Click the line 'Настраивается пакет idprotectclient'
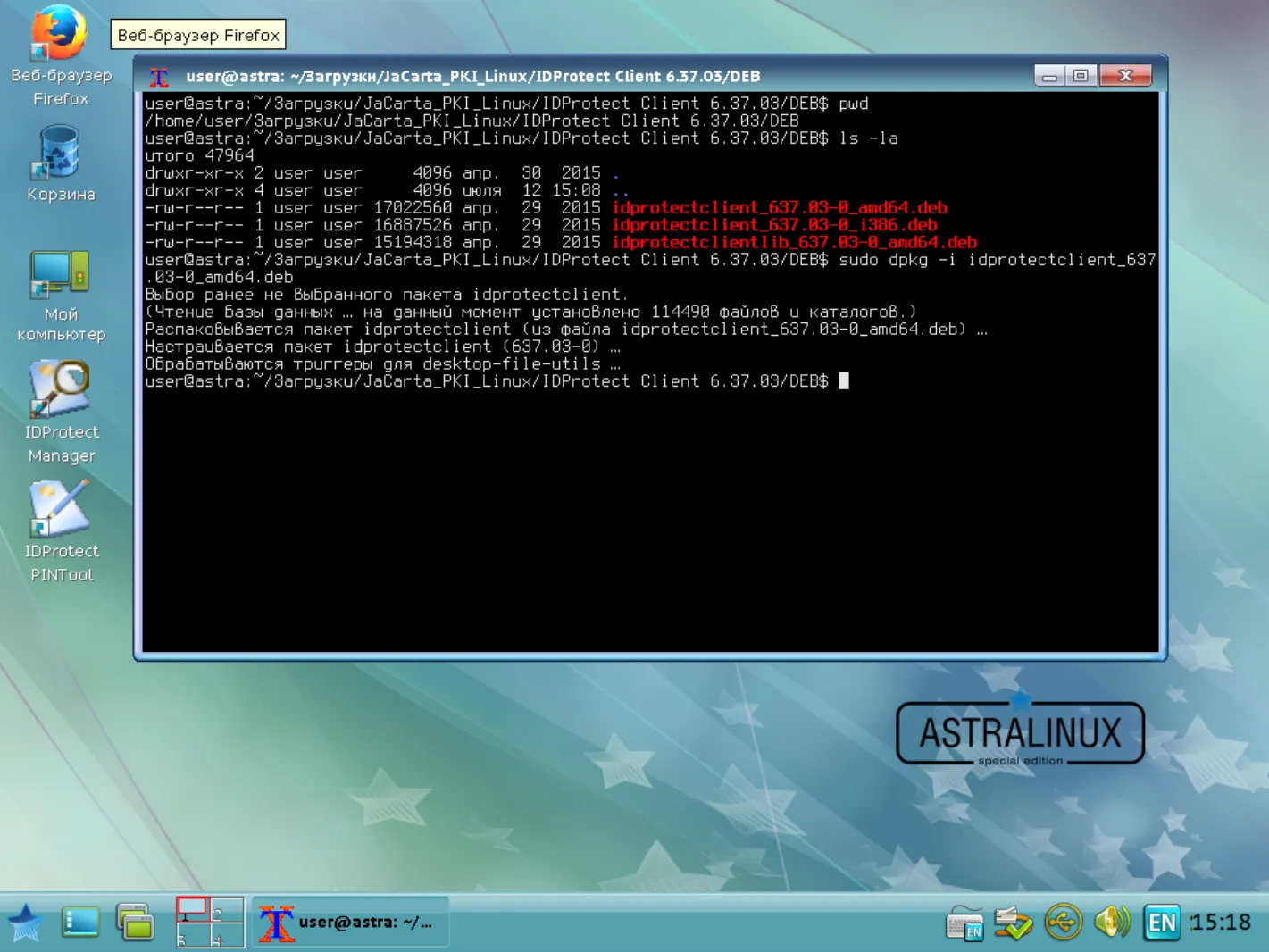 (x=382, y=347)
